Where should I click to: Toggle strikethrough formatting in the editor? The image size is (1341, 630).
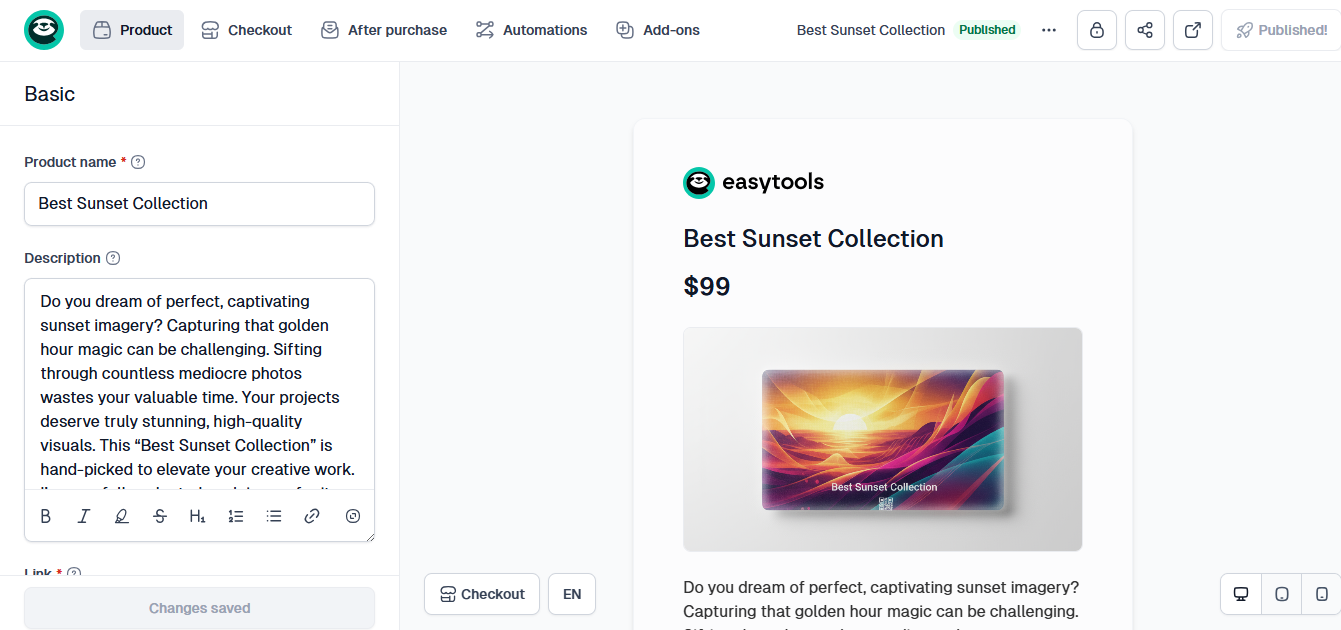point(160,515)
